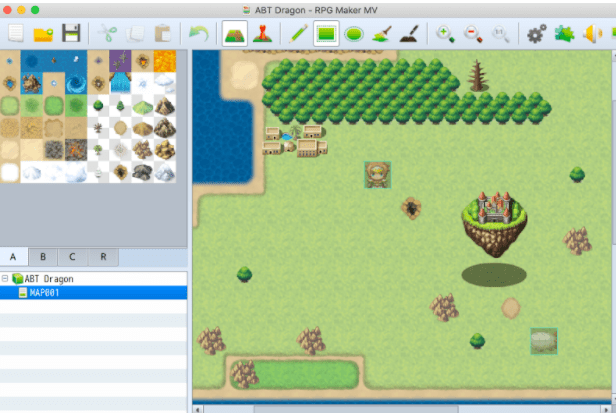Switch to tileset tab B
Viewport: 616px width, 413px height.
[43, 257]
